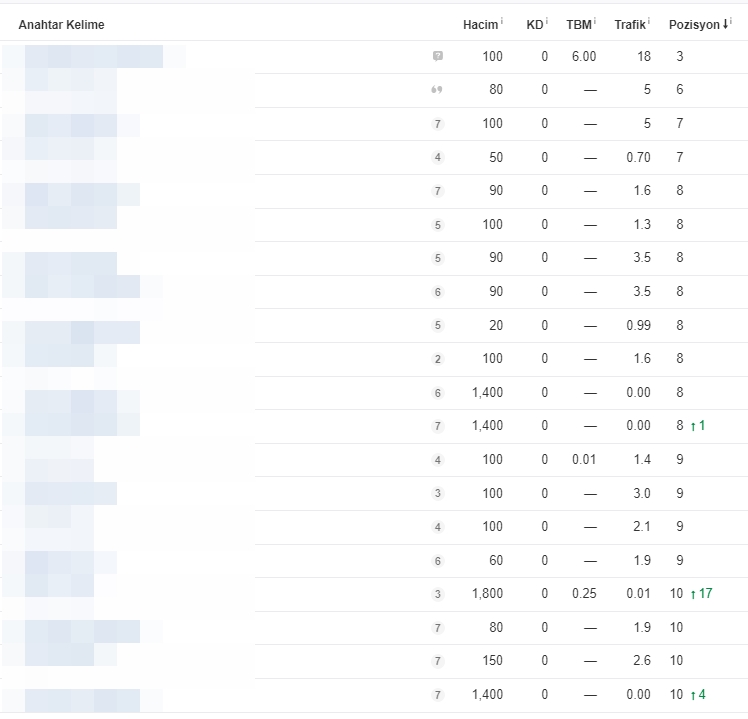Select the TBM value 6.00
The width and height of the screenshot is (748, 719).
coord(584,56)
